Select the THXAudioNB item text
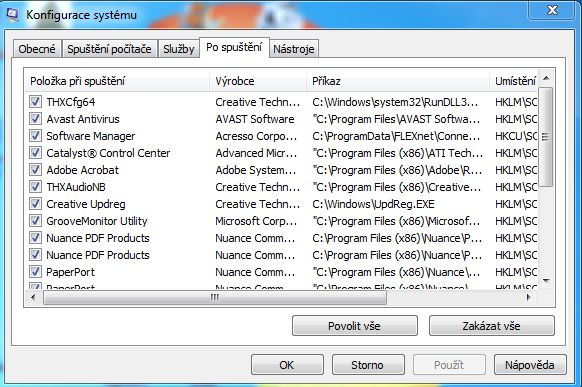This screenshot has height=387, width=582. coord(76,187)
